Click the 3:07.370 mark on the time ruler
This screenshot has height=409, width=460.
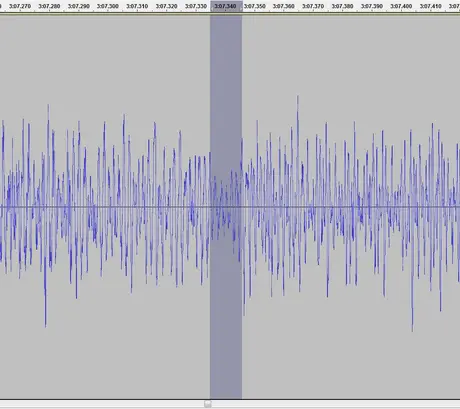[313, 6]
